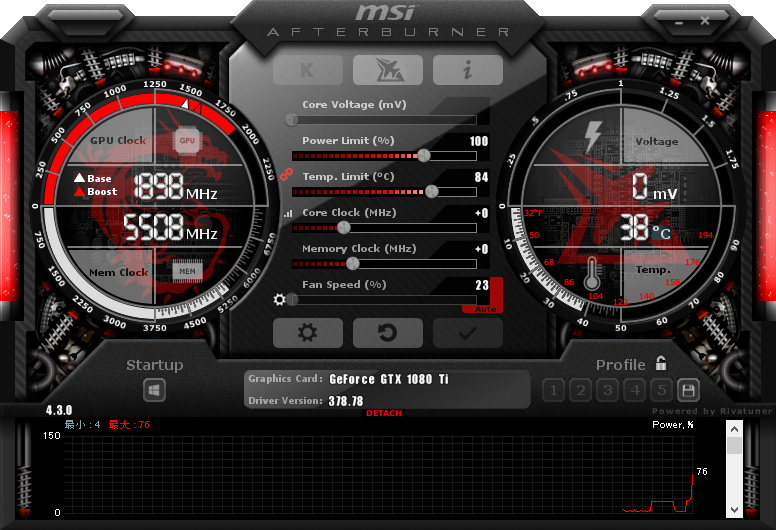Click Powered by Rivatuner text

tap(712, 411)
